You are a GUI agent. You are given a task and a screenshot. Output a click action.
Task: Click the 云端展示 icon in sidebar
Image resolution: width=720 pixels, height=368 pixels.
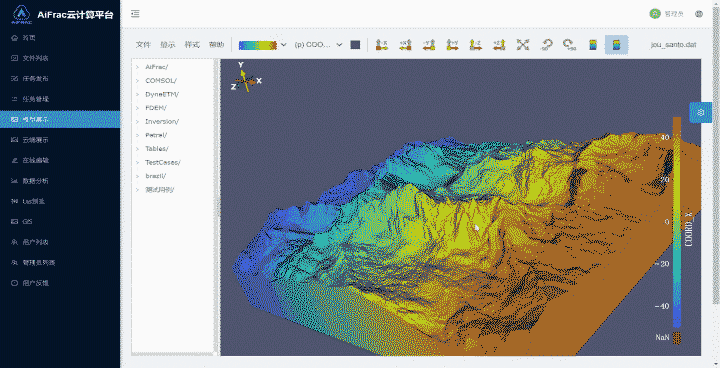tap(14, 140)
